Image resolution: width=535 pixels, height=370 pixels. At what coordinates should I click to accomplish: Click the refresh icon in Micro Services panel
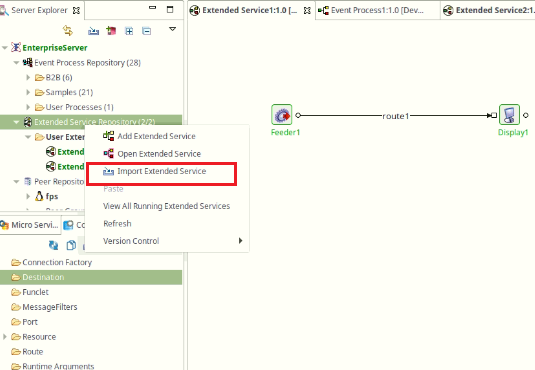[53, 245]
